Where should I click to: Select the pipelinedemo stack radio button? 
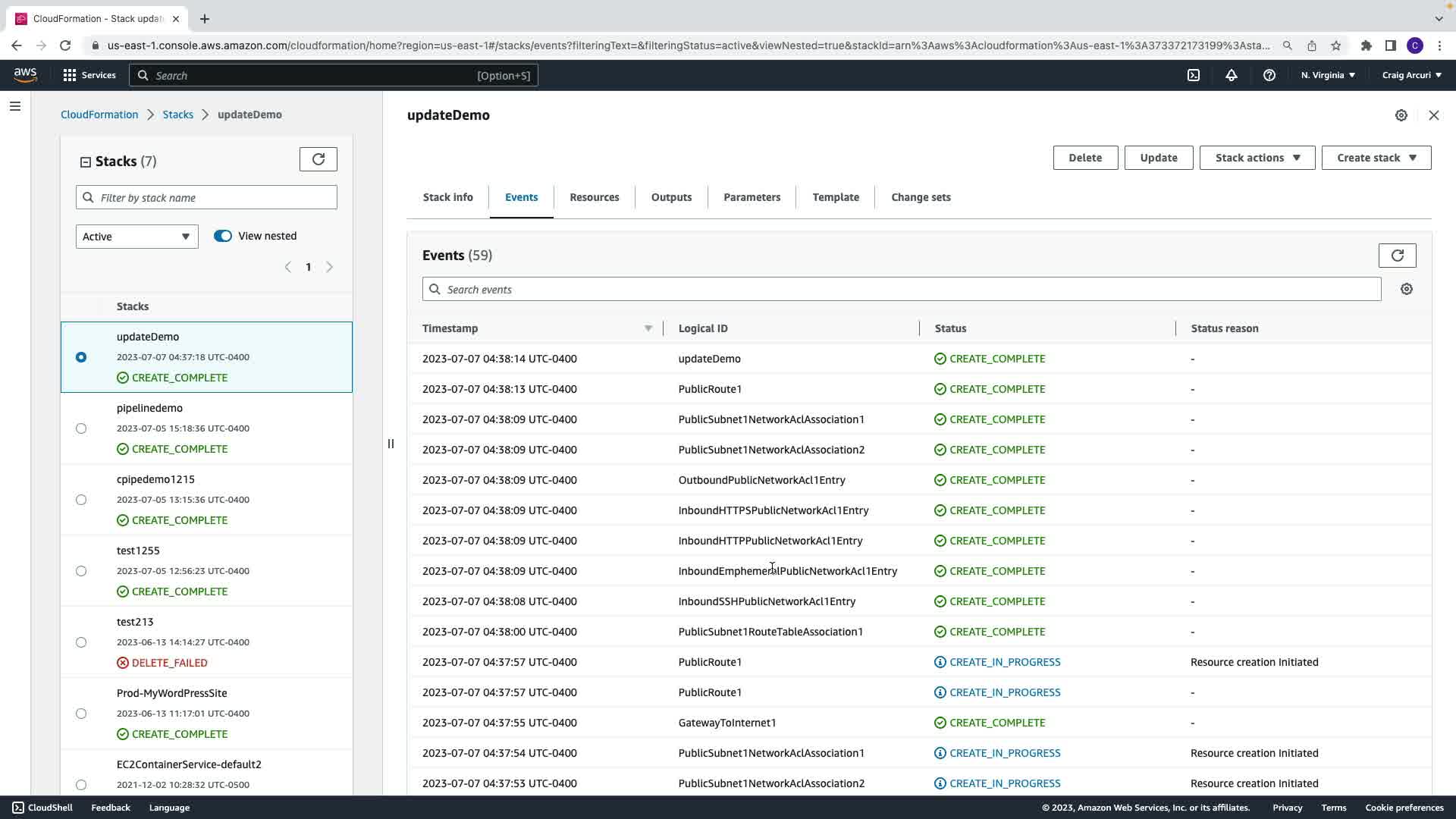click(81, 428)
